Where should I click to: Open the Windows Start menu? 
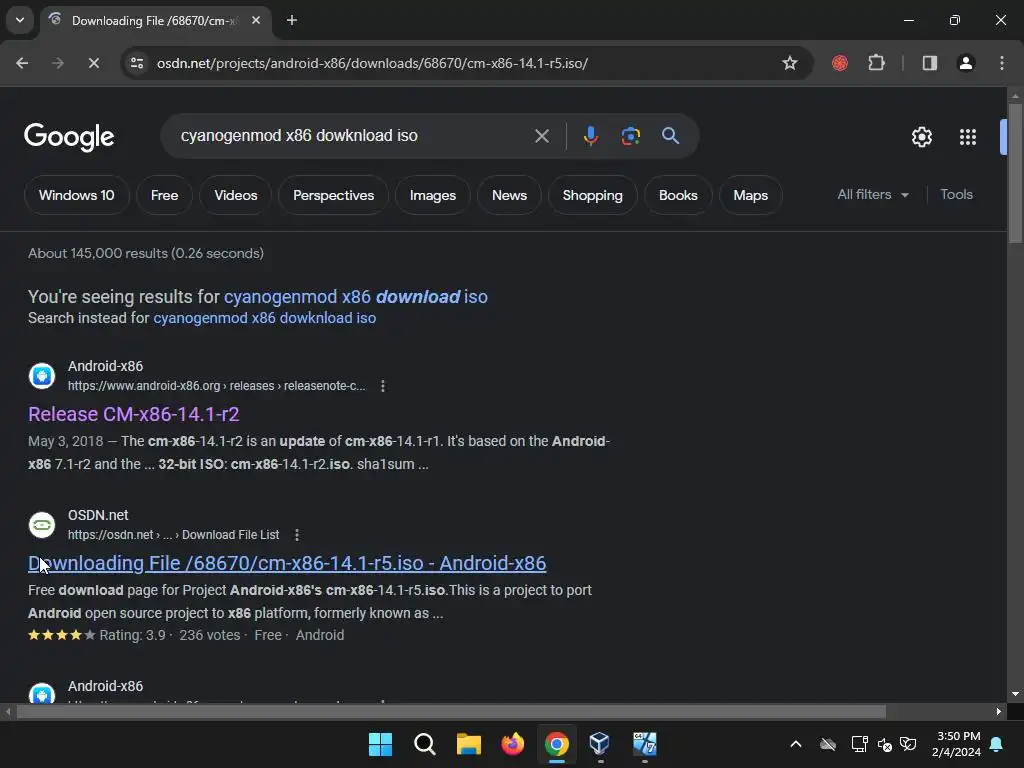pos(380,744)
